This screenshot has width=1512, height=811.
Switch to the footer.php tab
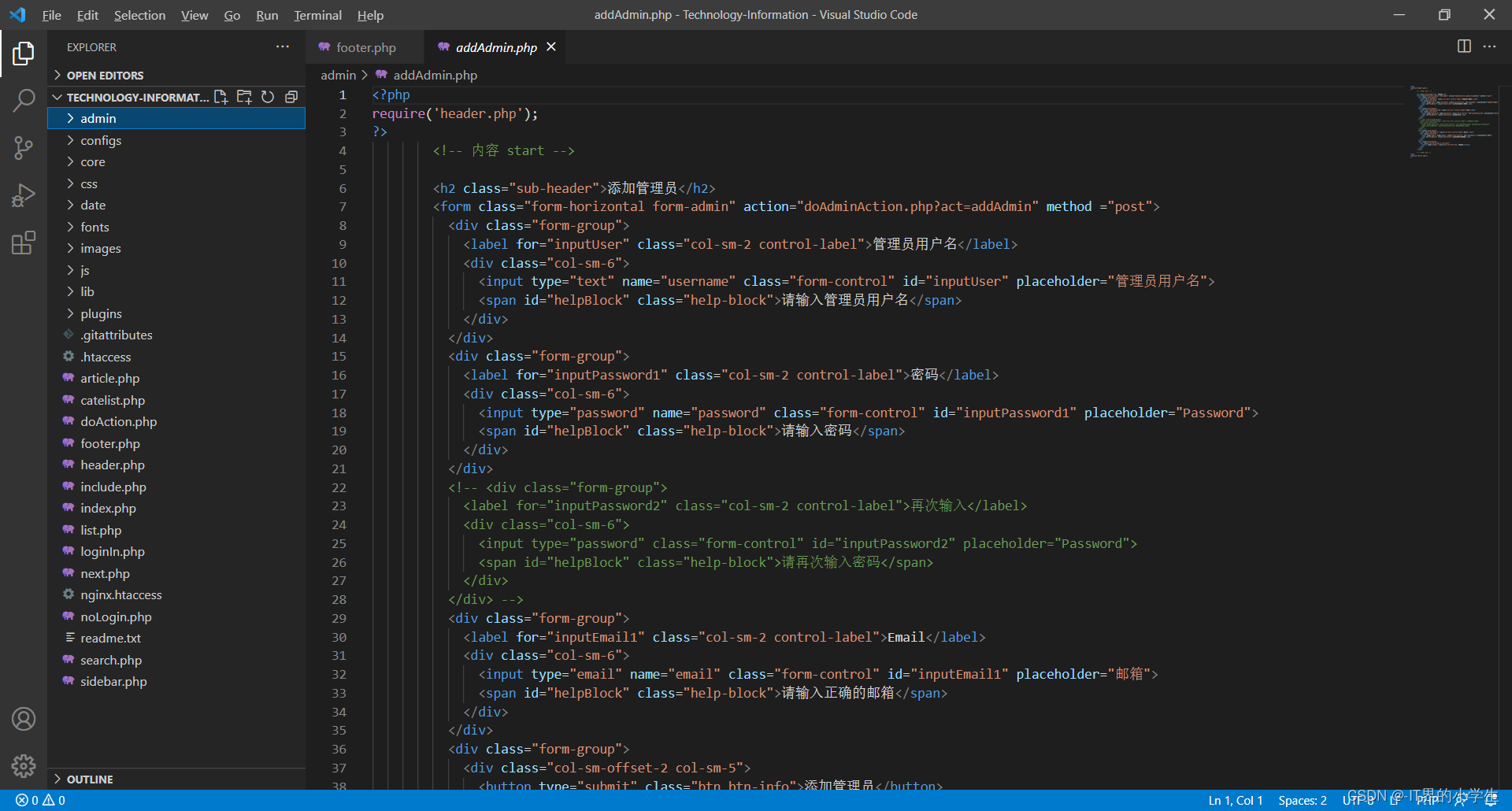point(365,47)
